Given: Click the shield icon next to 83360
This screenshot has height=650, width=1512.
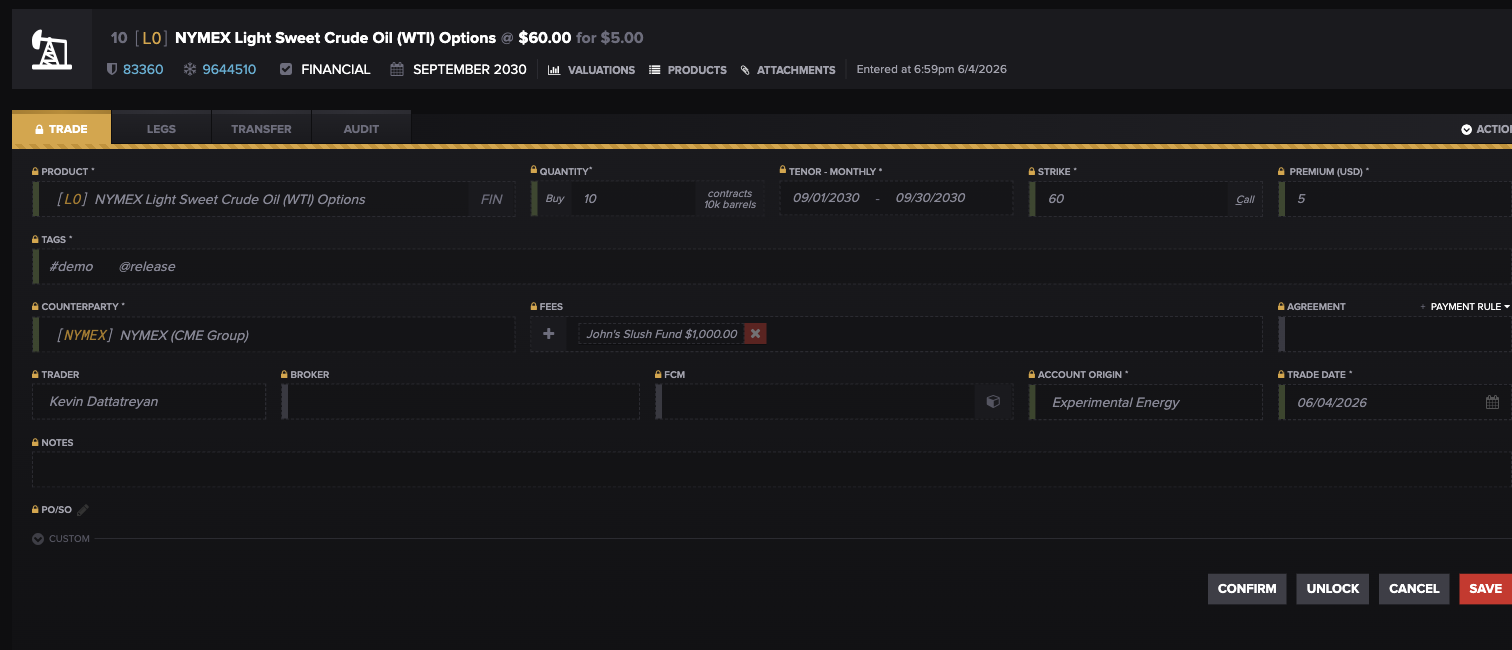Looking at the screenshot, I should [x=112, y=70].
